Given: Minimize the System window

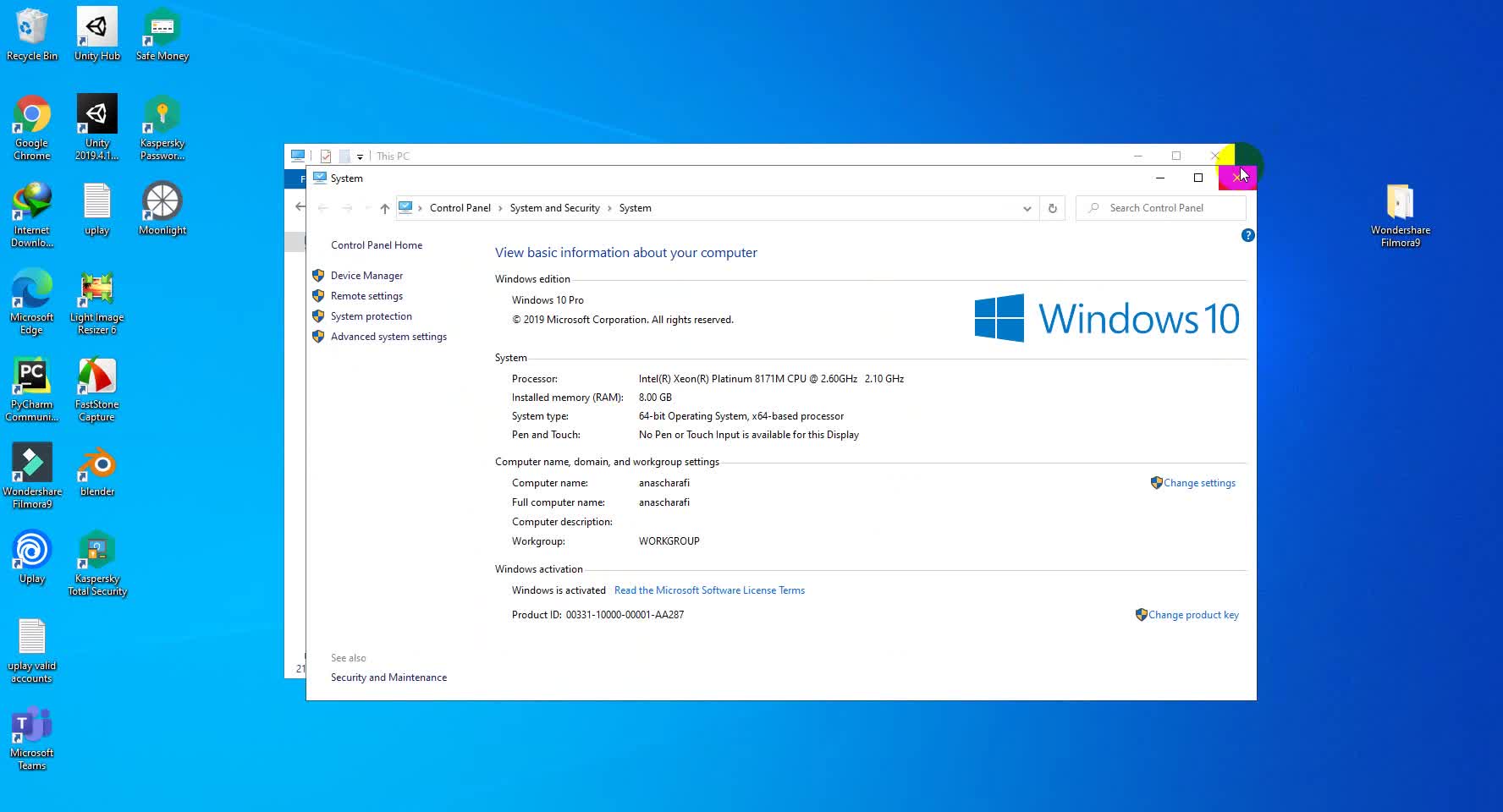Looking at the screenshot, I should (1160, 178).
